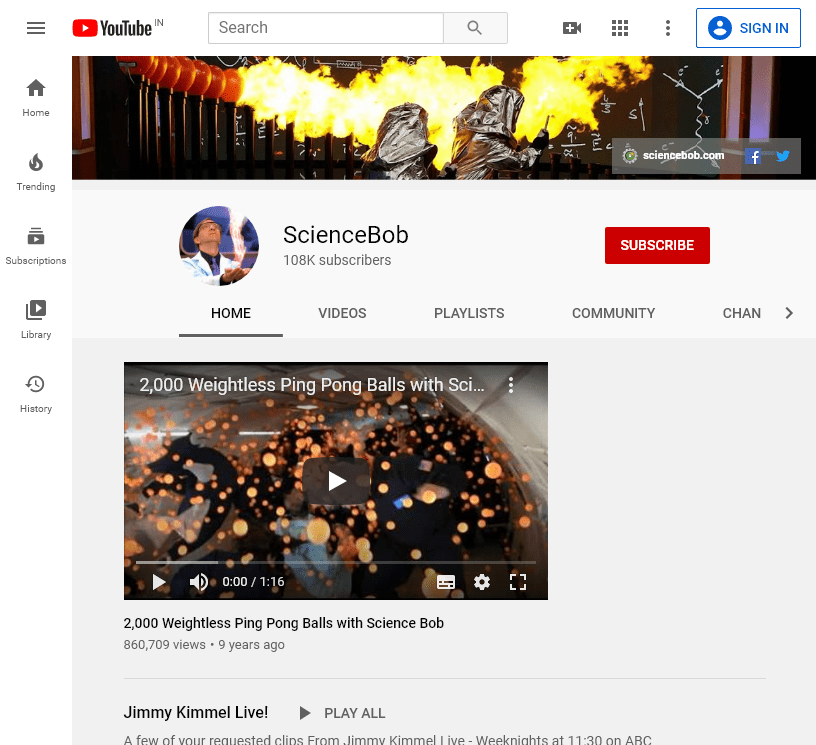Switch to the VIDEOS tab
The image size is (816, 745).
click(x=342, y=313)
